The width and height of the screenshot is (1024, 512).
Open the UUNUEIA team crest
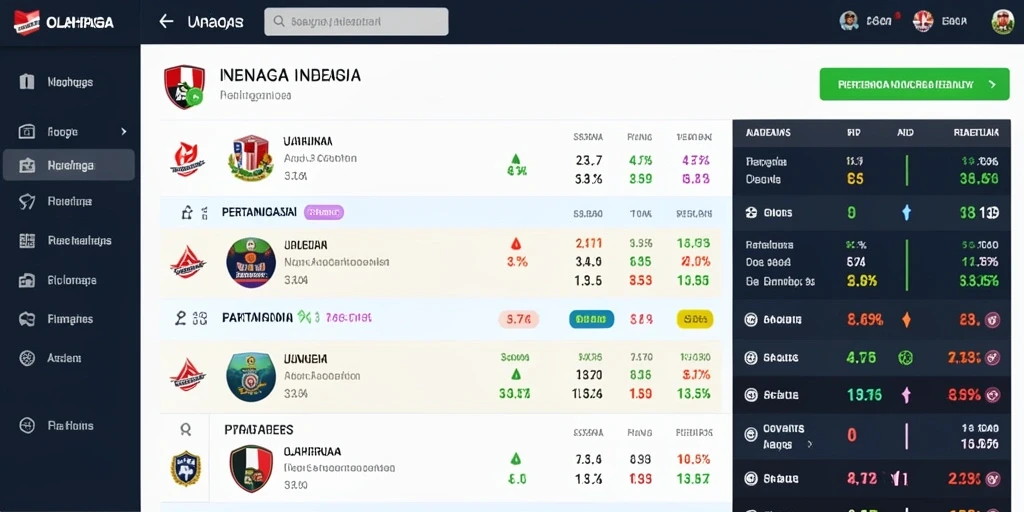pyautogui.click(x=251, y=376)
